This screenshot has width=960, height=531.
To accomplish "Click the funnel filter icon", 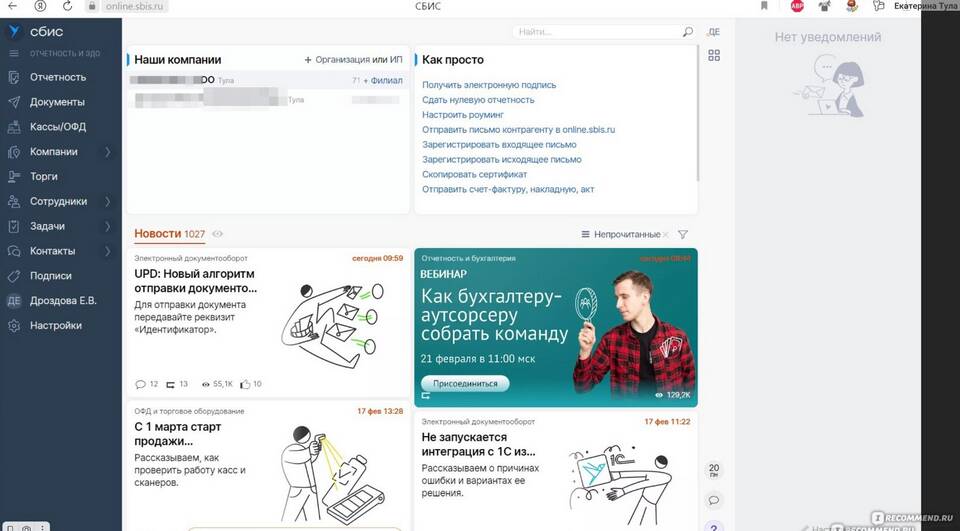I will tap(683, 235).
